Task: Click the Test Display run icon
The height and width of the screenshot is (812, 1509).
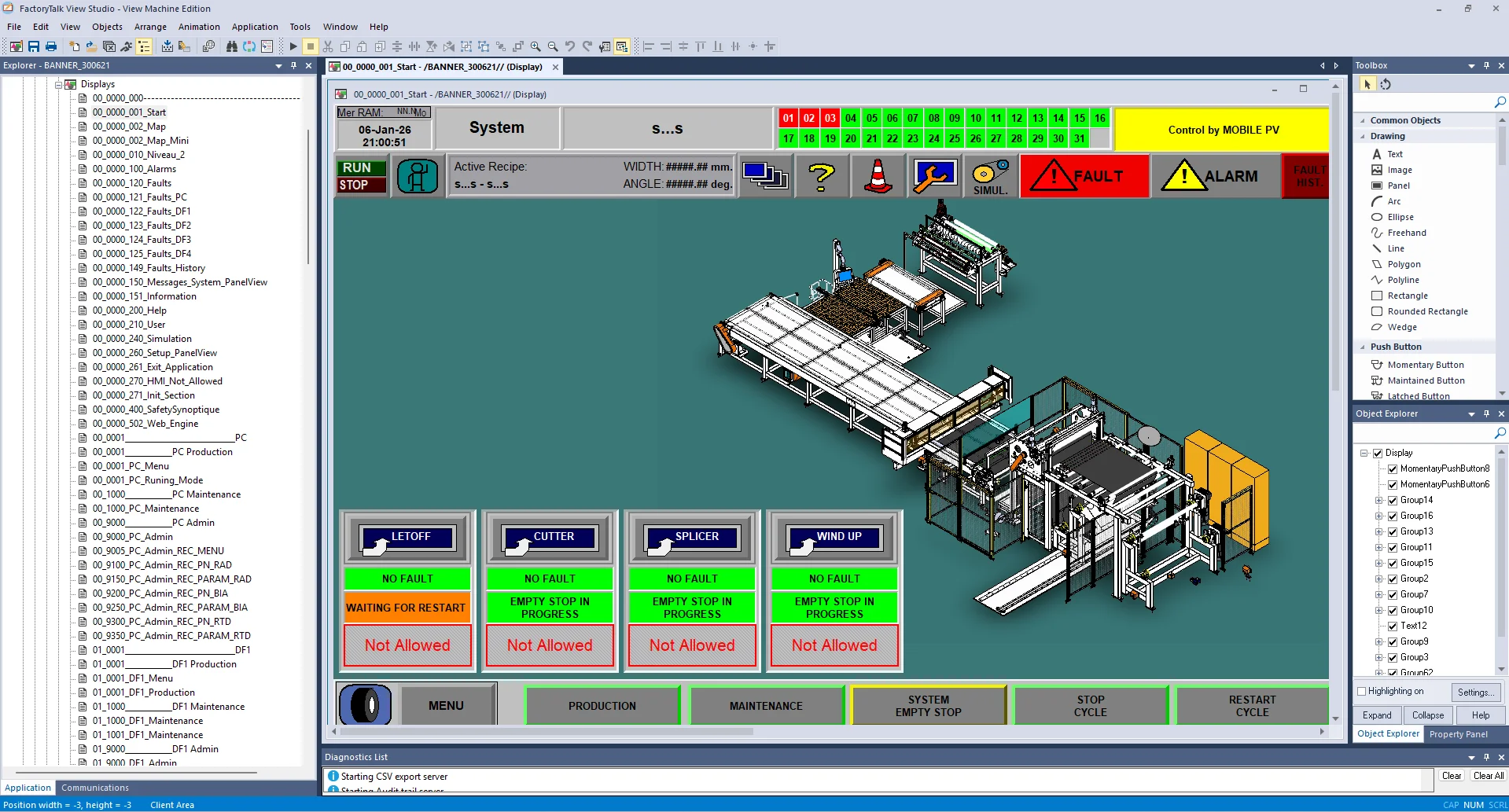Action: click(x=292, y=46)
